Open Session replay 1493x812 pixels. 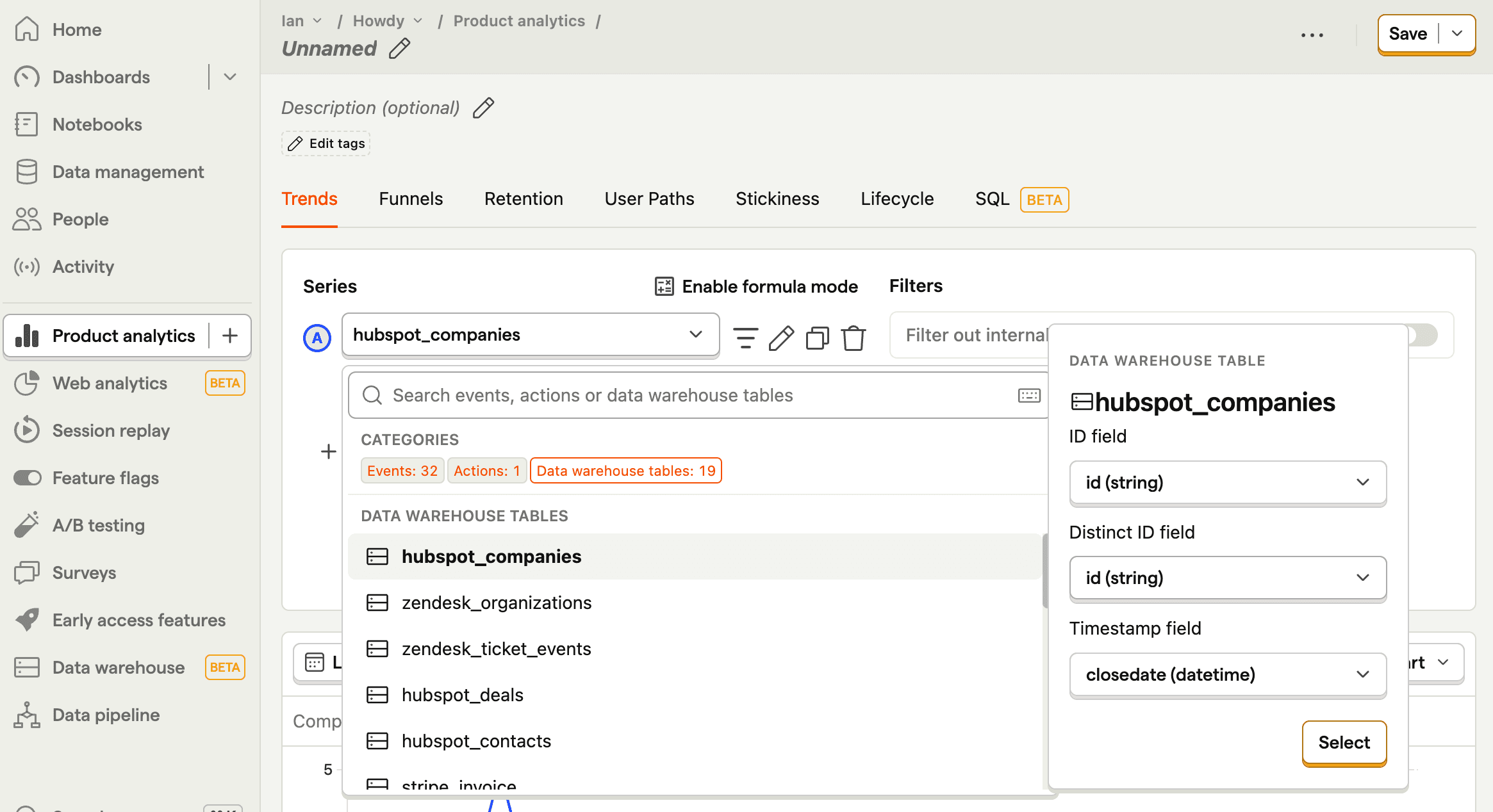[x=111, y=430]
